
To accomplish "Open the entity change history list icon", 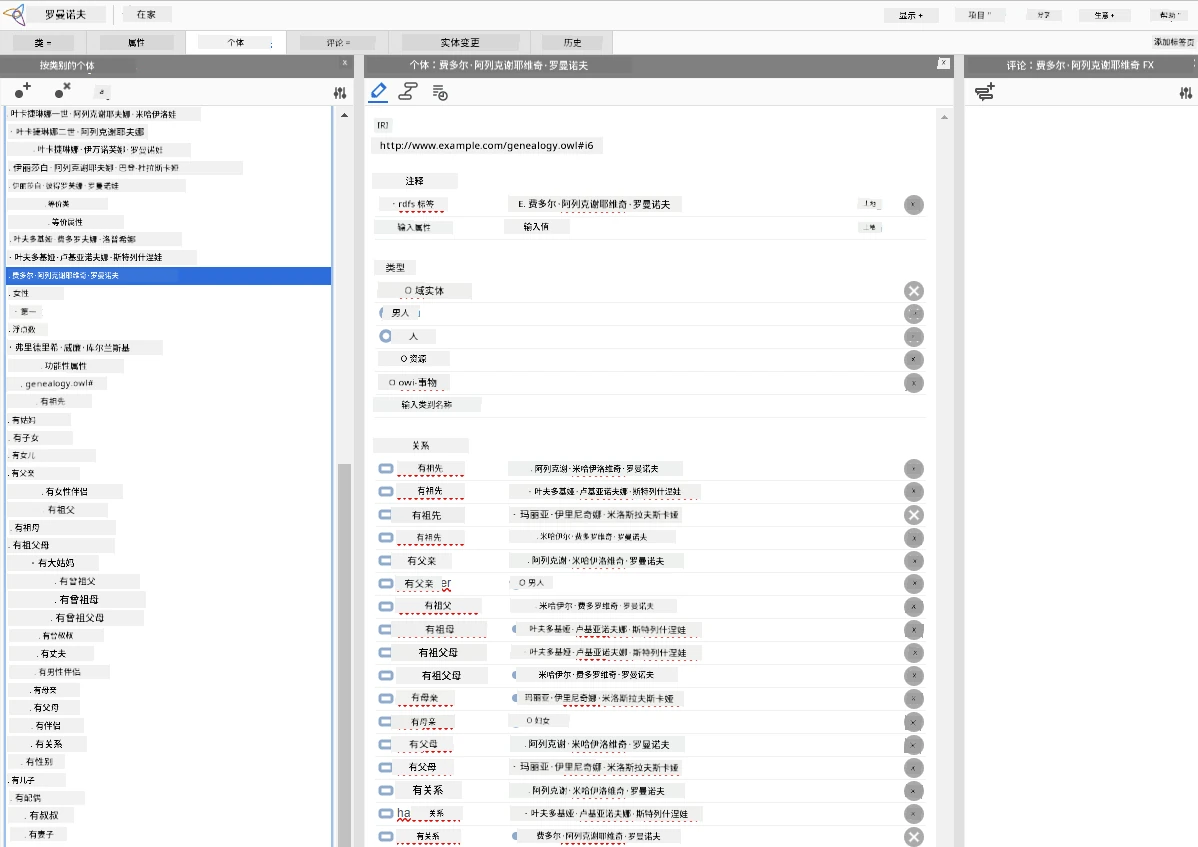I will coord(439,93).
